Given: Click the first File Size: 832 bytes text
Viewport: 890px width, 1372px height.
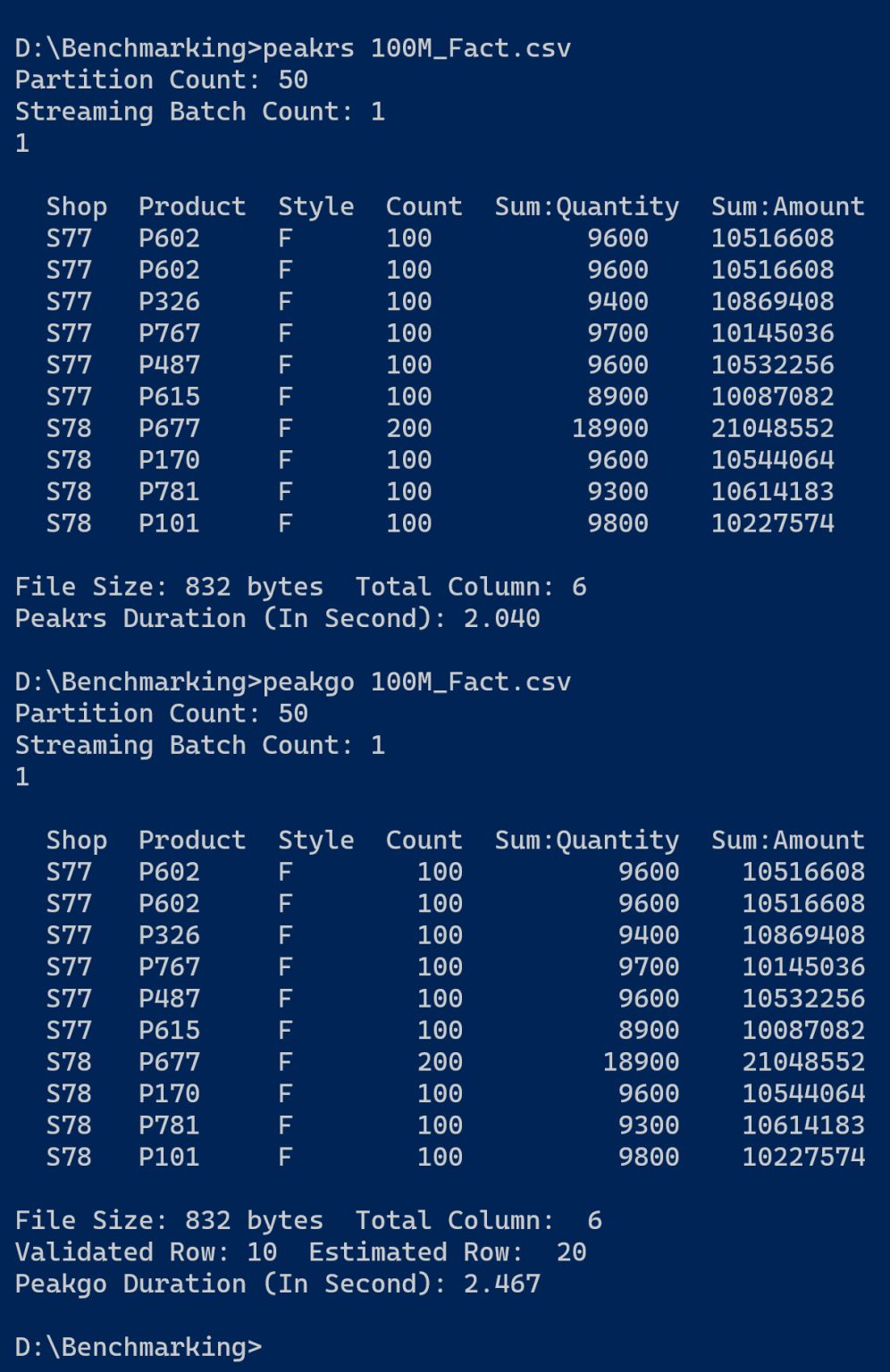Looking at the screenshot, I should point(169,587).
